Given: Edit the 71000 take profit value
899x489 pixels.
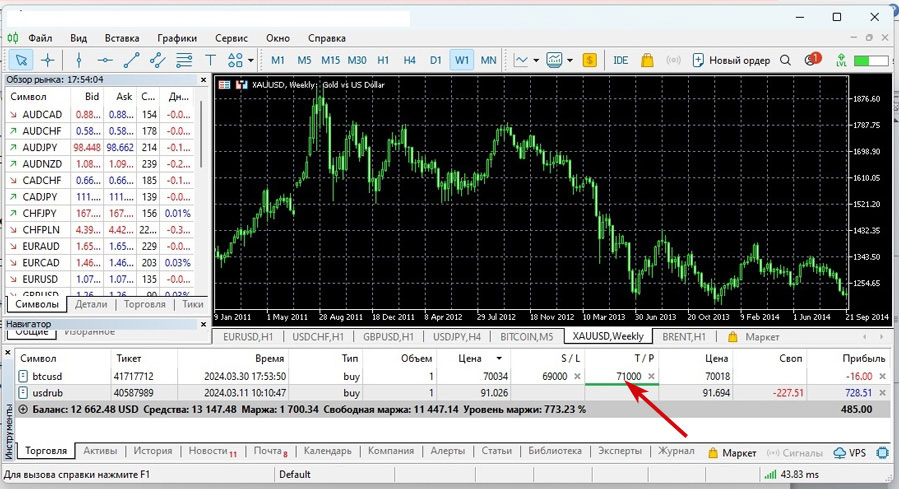Looking at the screenshot, I should (628, 376).
